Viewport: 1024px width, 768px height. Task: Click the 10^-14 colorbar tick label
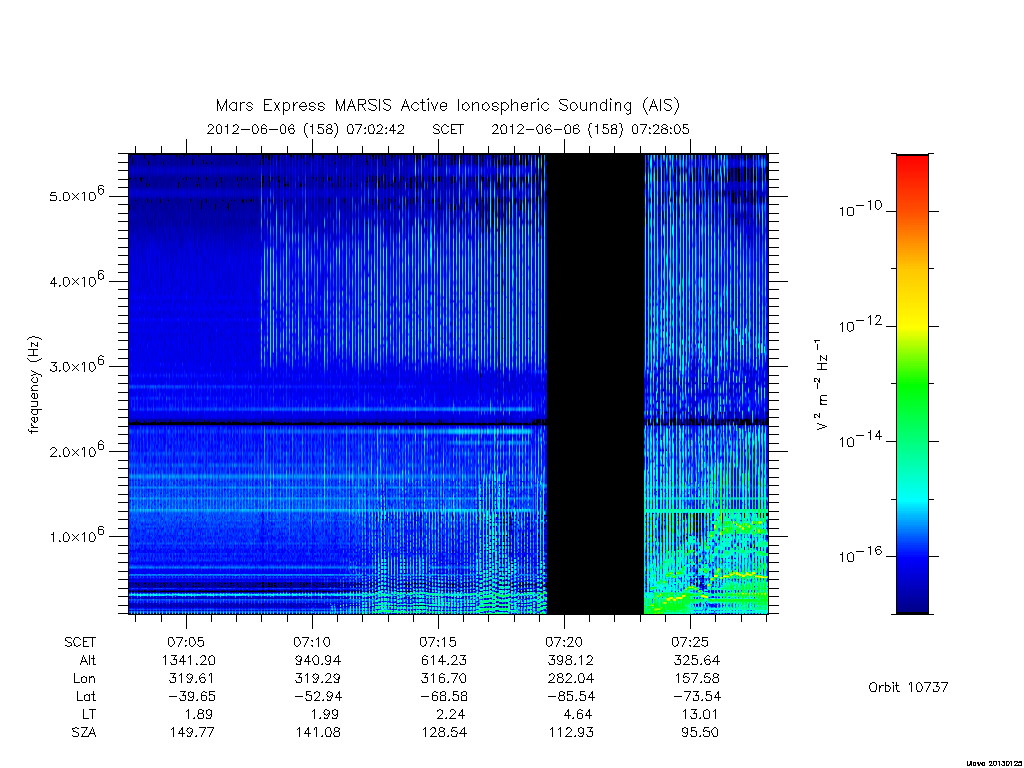point(860,440)
